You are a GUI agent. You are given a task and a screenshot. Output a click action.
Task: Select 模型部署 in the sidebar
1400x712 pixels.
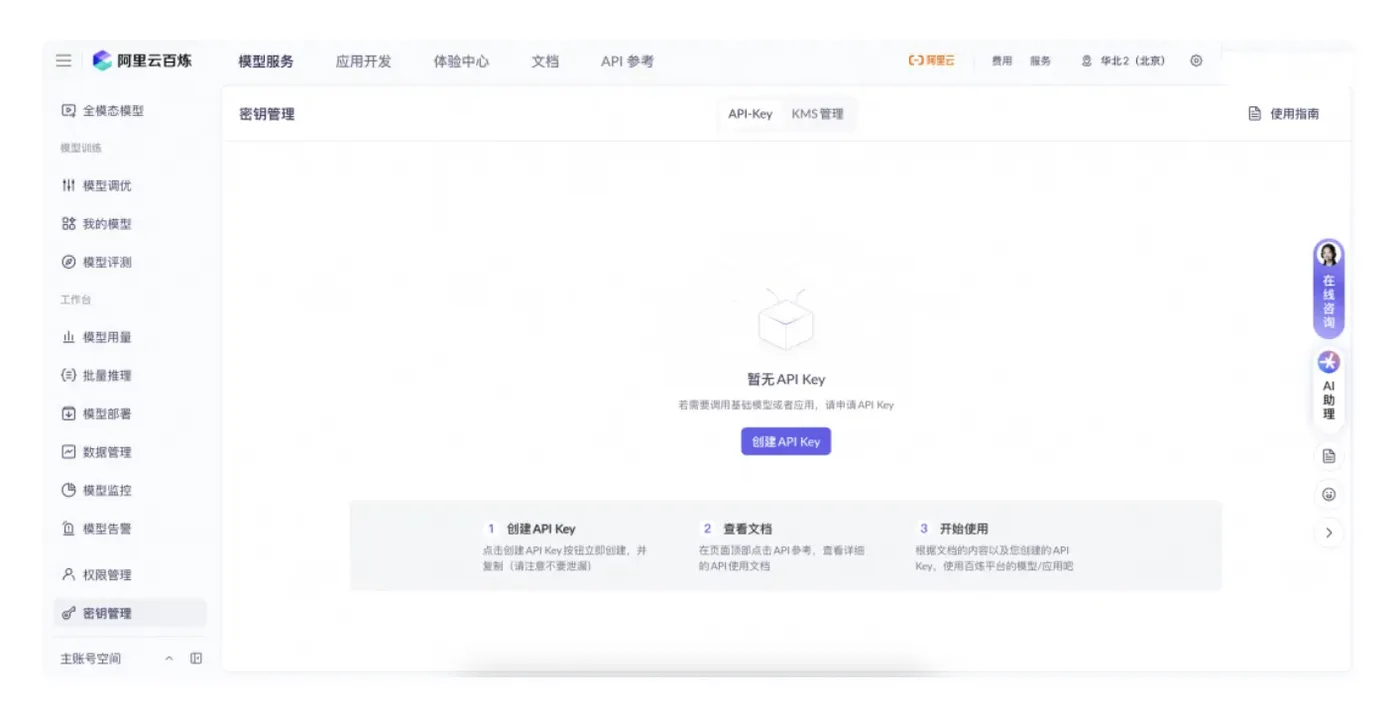click(130, 414)
